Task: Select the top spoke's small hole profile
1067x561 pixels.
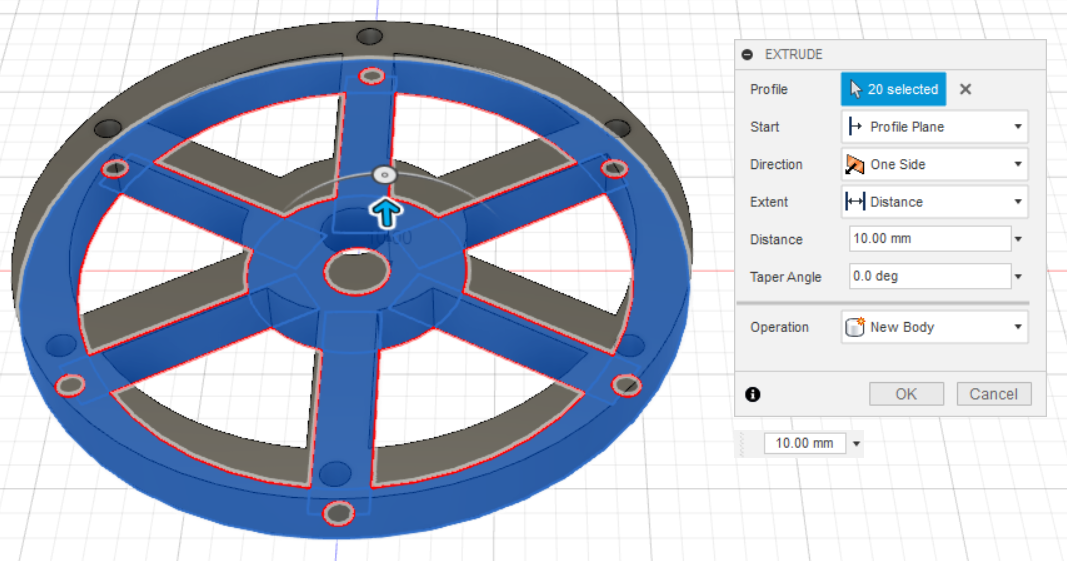Action: 372,76
